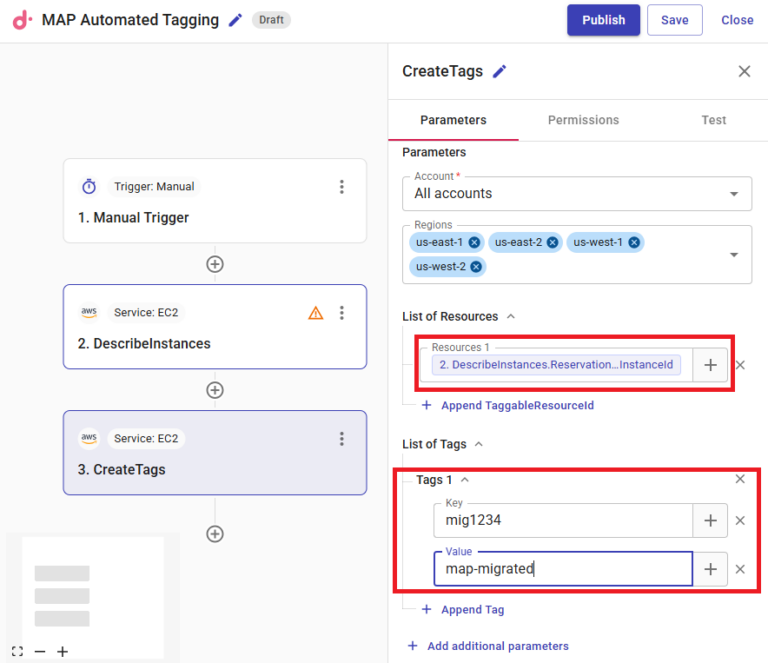The image size is (768, 663).
Task: Collapse the Tags 1 group
Action: tap(464, 480)
